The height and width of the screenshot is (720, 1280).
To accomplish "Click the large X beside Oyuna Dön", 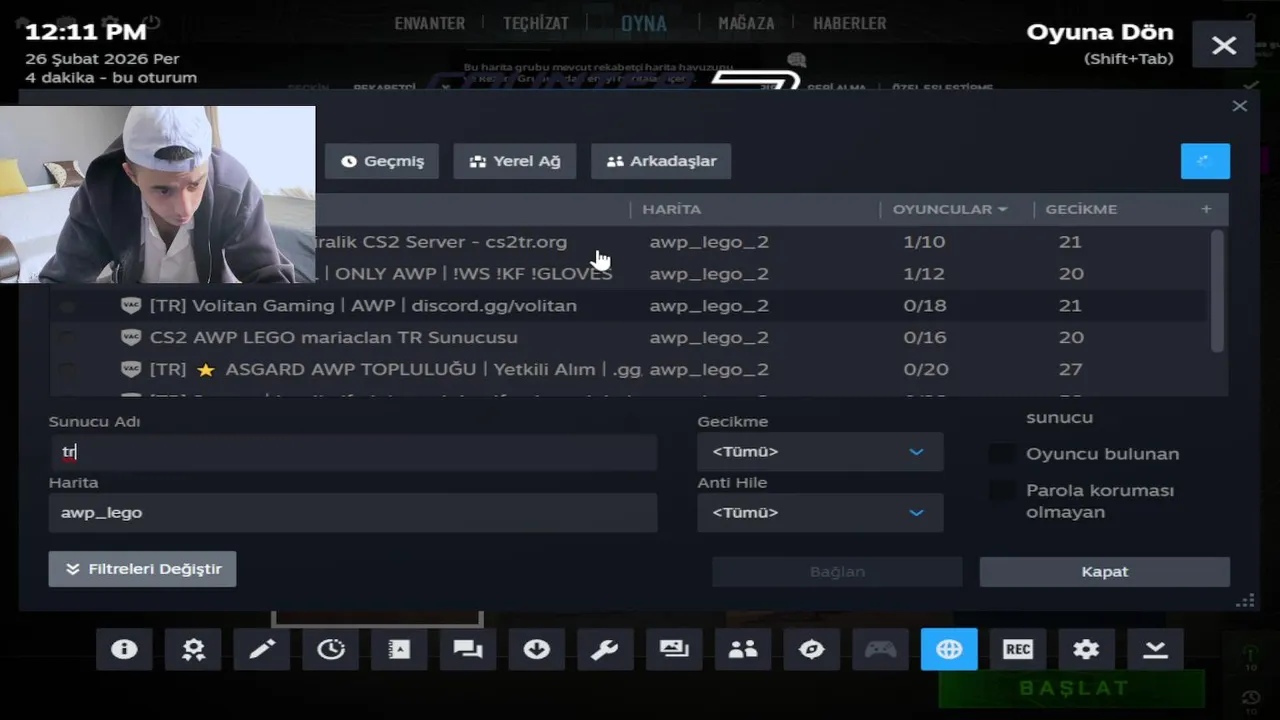I will [1224, 45].
